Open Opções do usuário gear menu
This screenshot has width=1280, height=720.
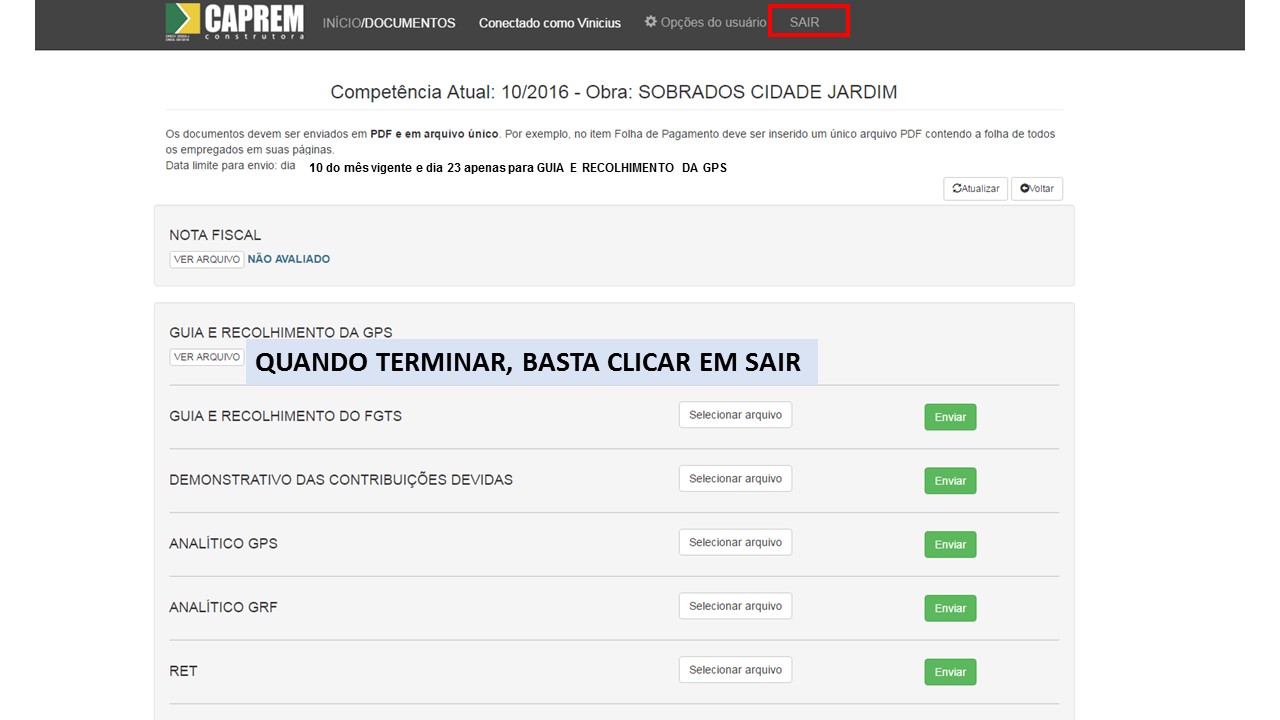pos(705,22)
